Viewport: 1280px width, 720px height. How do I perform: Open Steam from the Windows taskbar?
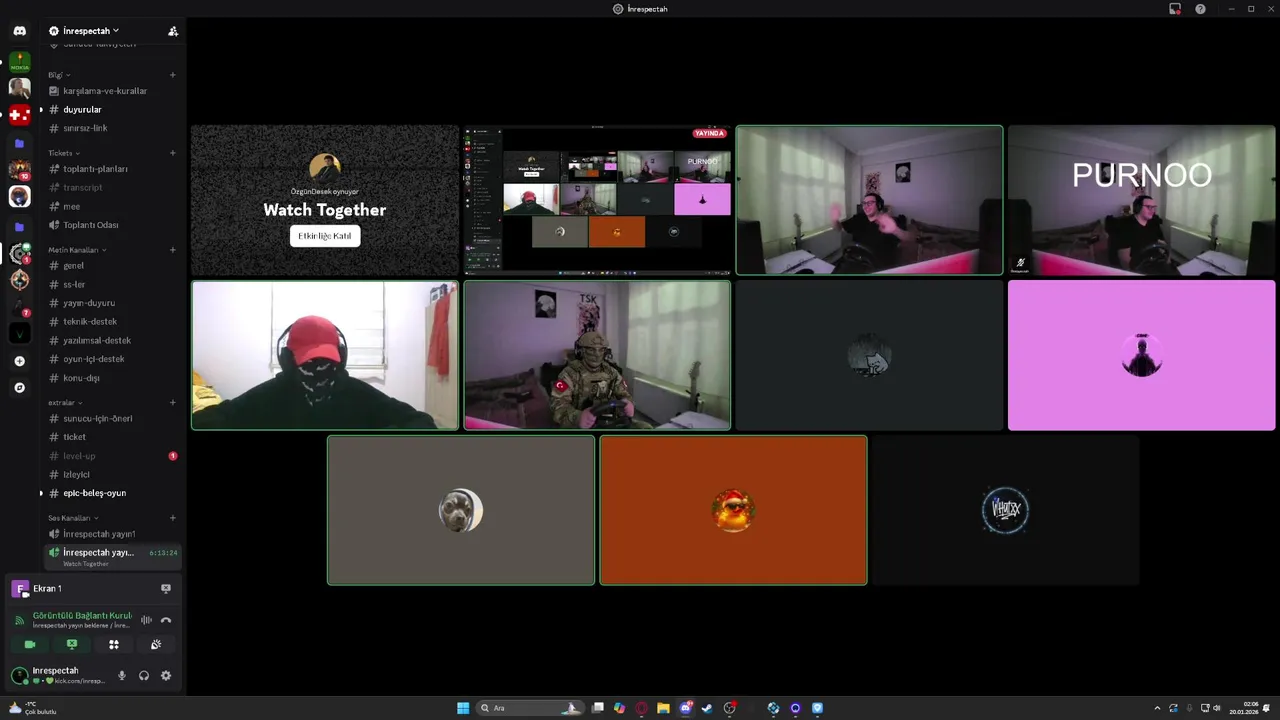click(x=707, y=708)
